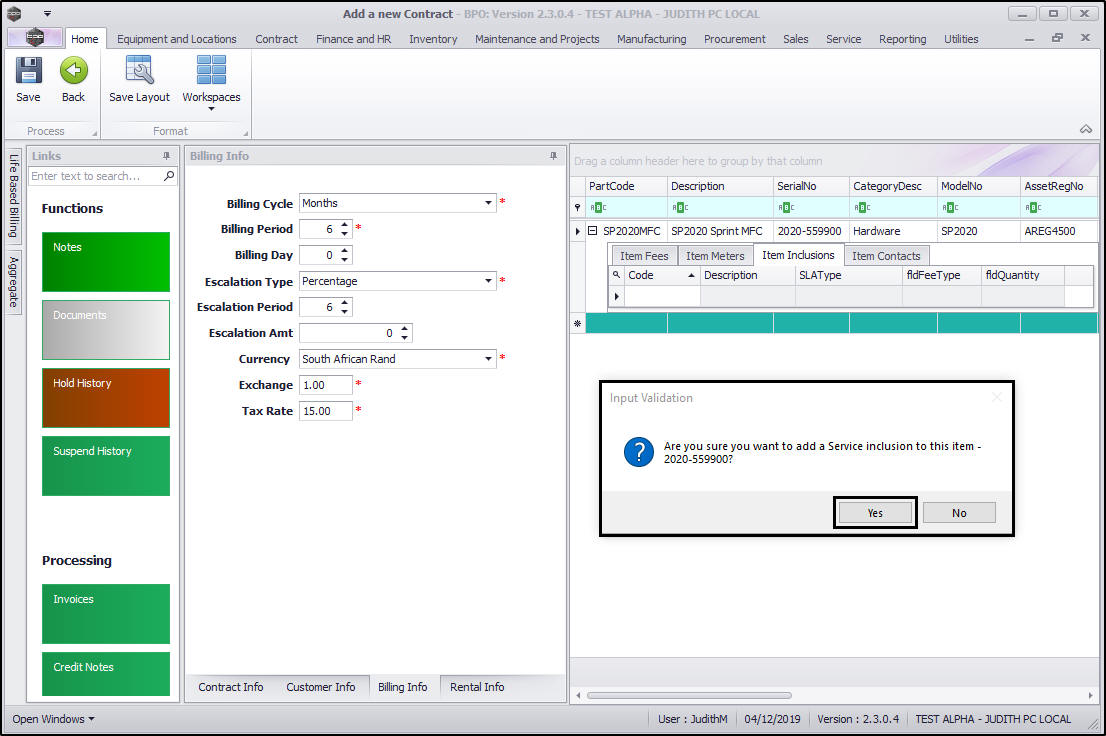This screenshot has width=1106, height=736.
Task: Expand the Escalation Type dropdown
Action: [489, 281]
